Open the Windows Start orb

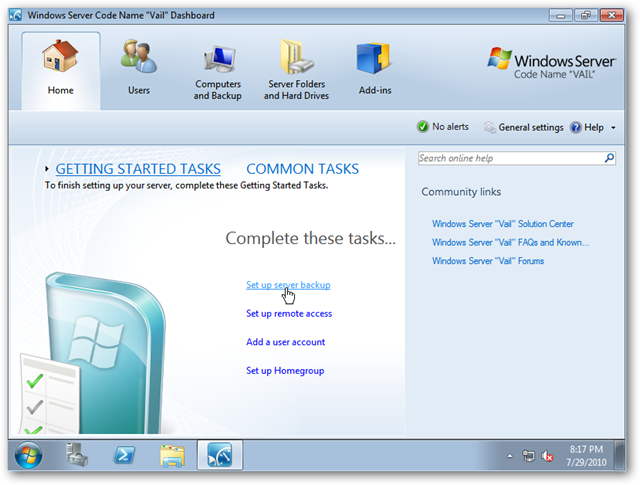coord(28,455)
